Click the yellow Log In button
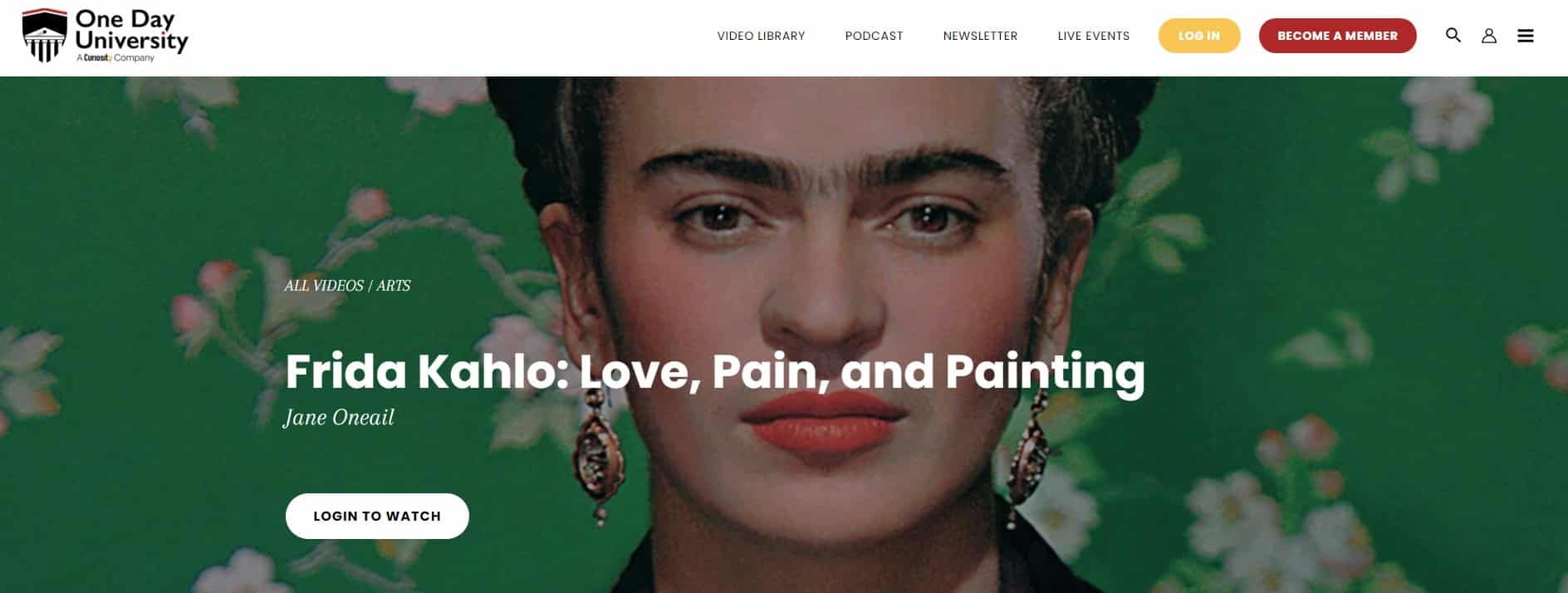Viewport: 1568px width, 593px height. click(x=1199, y=36)
